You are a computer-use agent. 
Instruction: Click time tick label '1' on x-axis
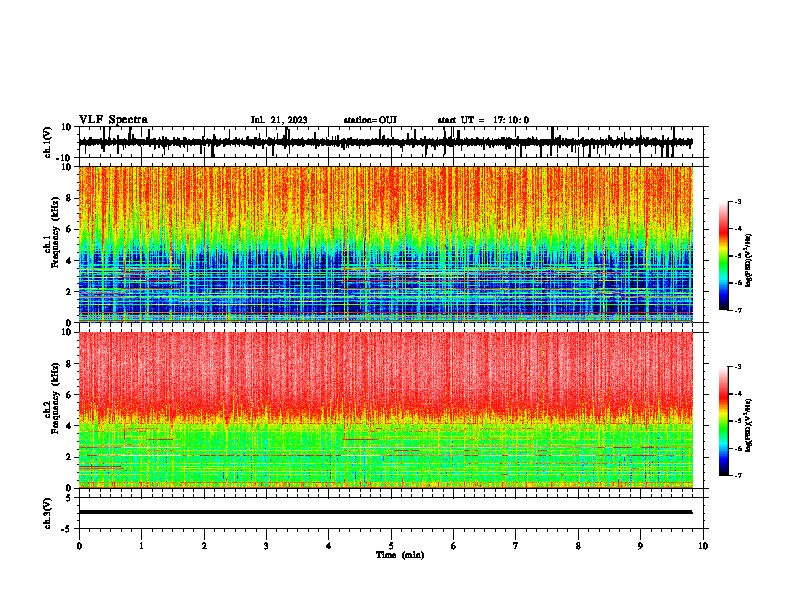point(141,546)
